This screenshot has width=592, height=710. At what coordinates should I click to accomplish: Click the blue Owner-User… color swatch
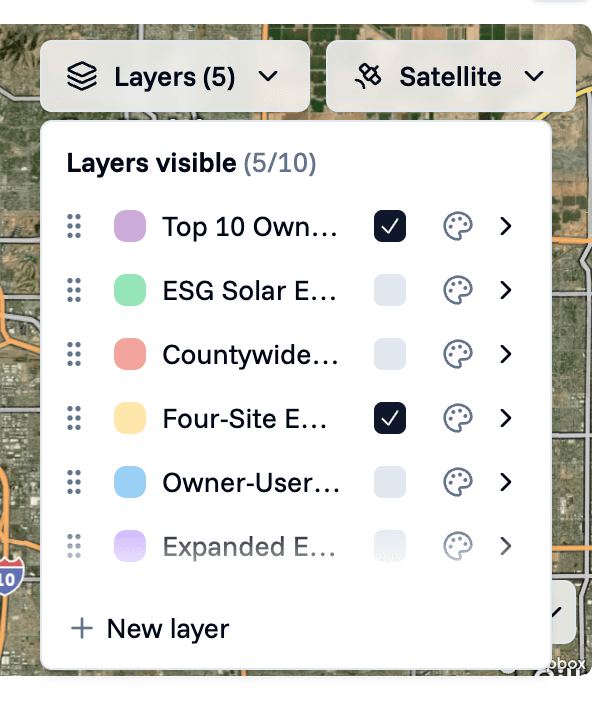click(130, 482)
